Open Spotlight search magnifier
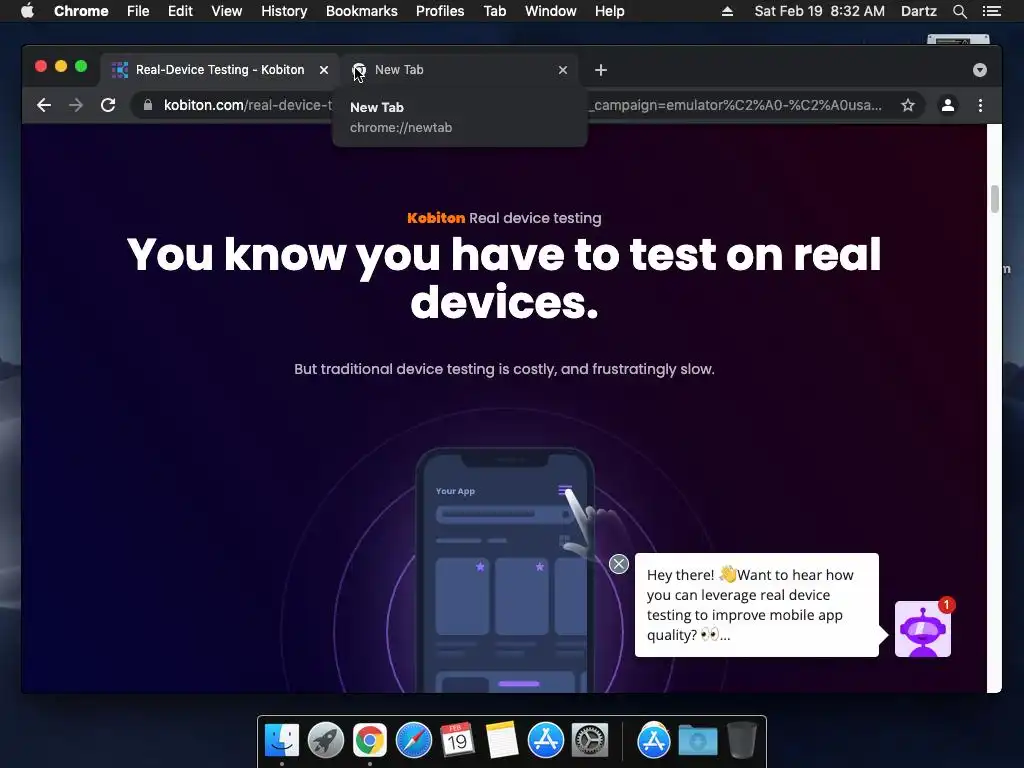The height and width of the screenshot is (768, 1024). pos(959,11)
